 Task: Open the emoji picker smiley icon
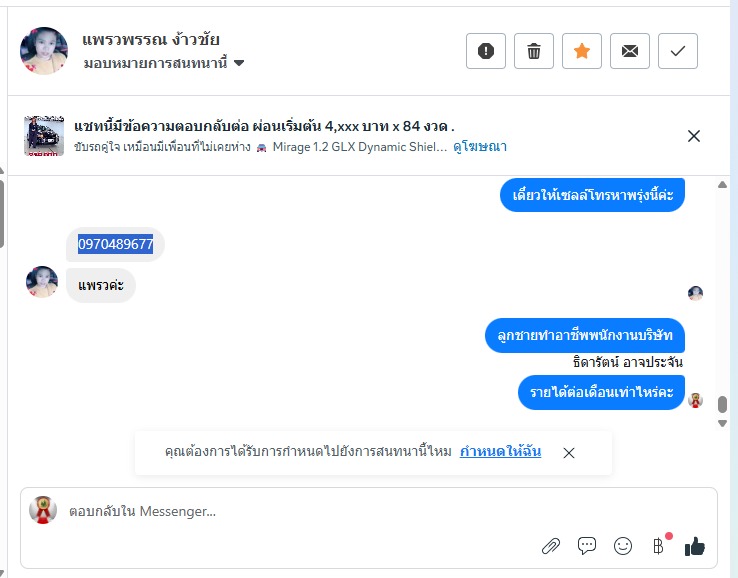pos(623,546)
